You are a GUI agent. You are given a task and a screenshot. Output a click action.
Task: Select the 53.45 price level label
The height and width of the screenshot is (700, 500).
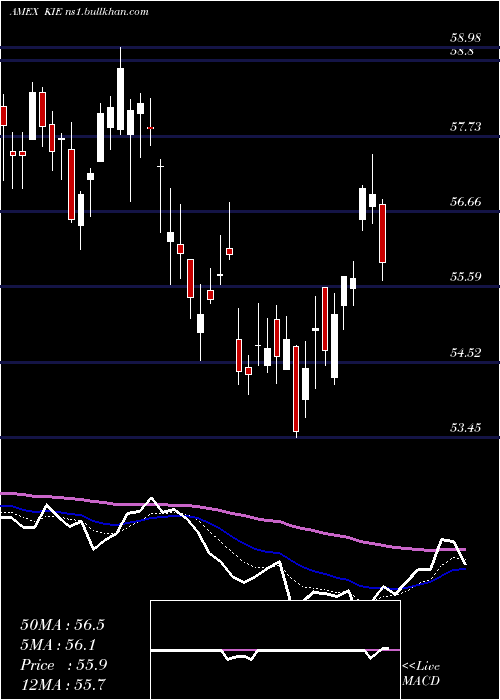coord(465,428)
